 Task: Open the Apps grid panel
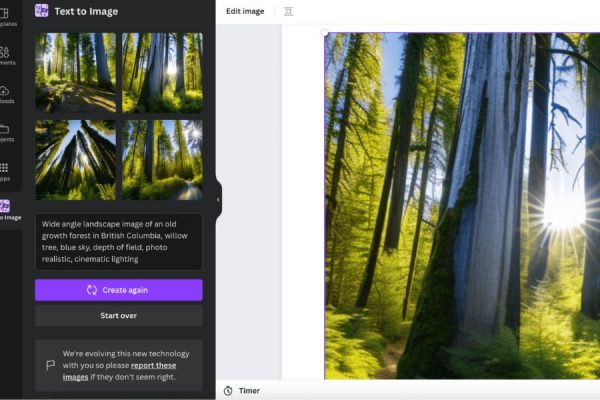click(x=8, y=171)
